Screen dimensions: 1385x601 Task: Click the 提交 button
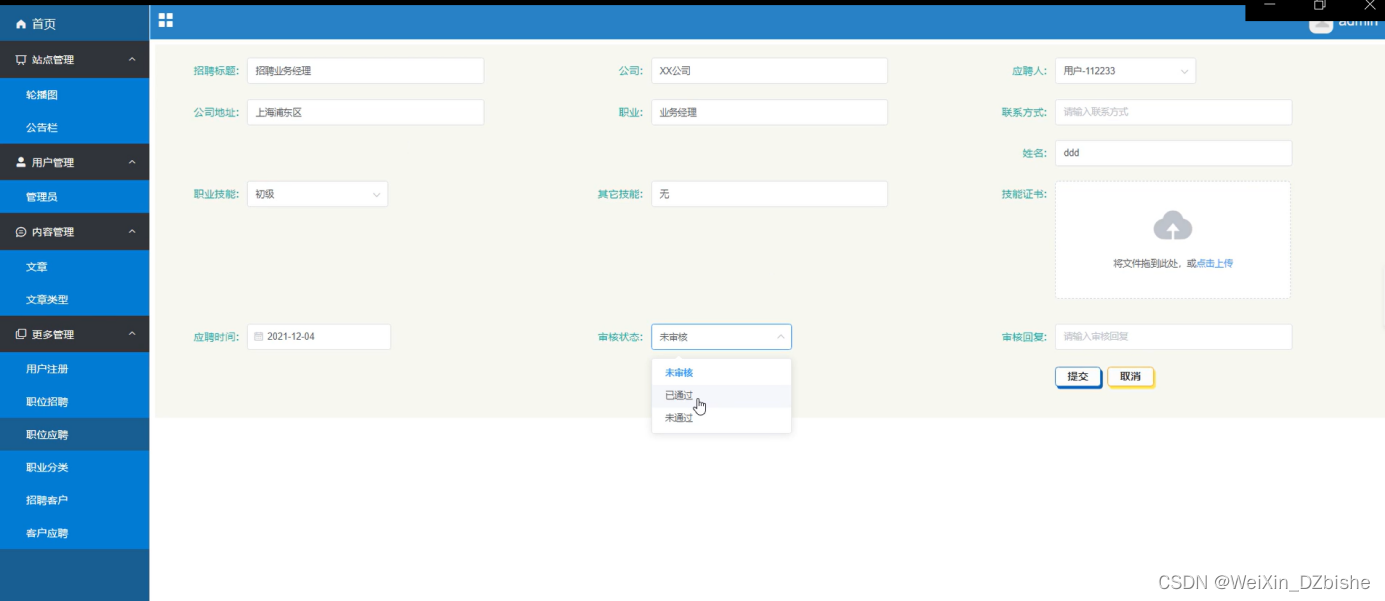coord(1078,377)
